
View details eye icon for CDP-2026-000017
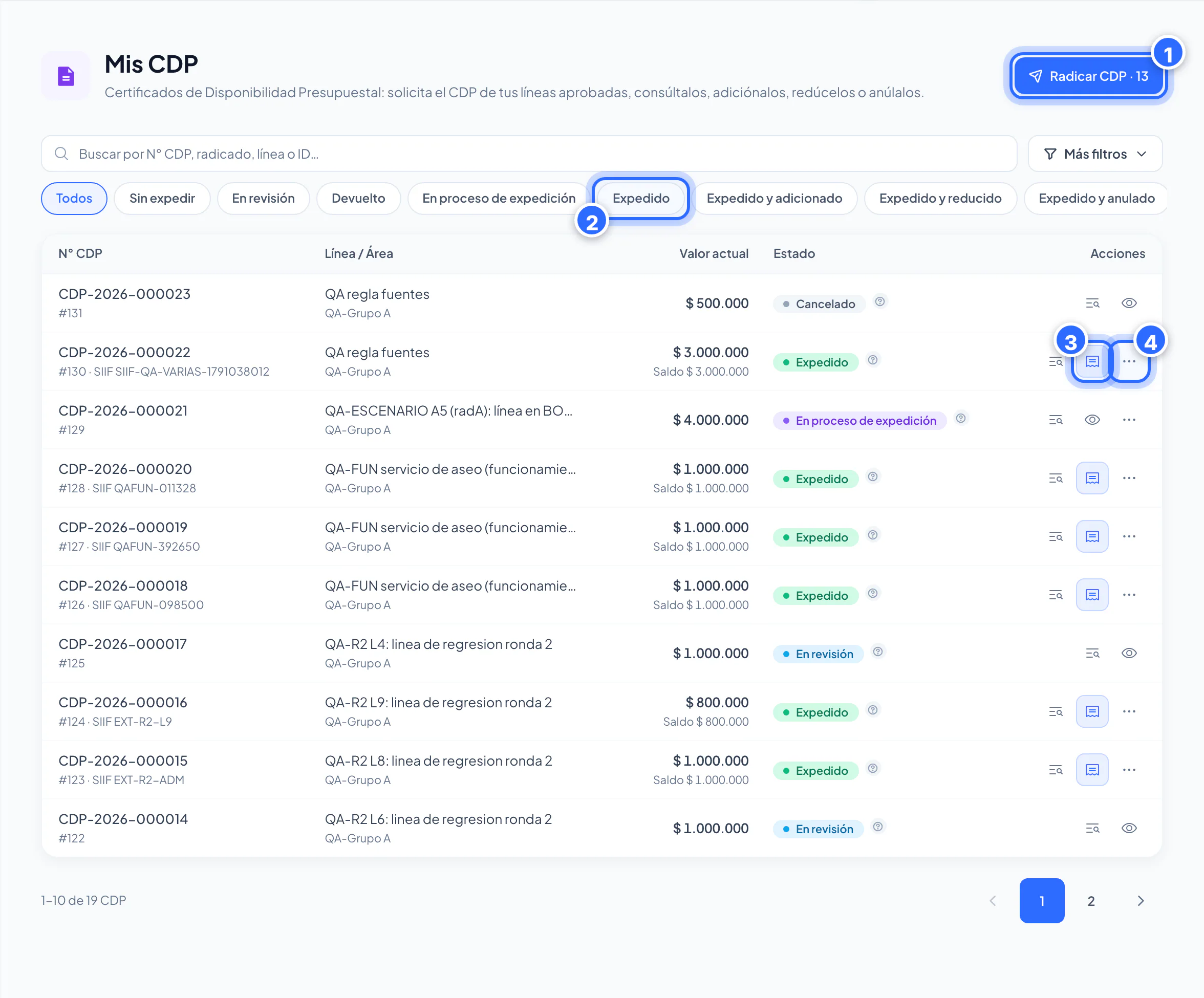(x=1129, y=654)
